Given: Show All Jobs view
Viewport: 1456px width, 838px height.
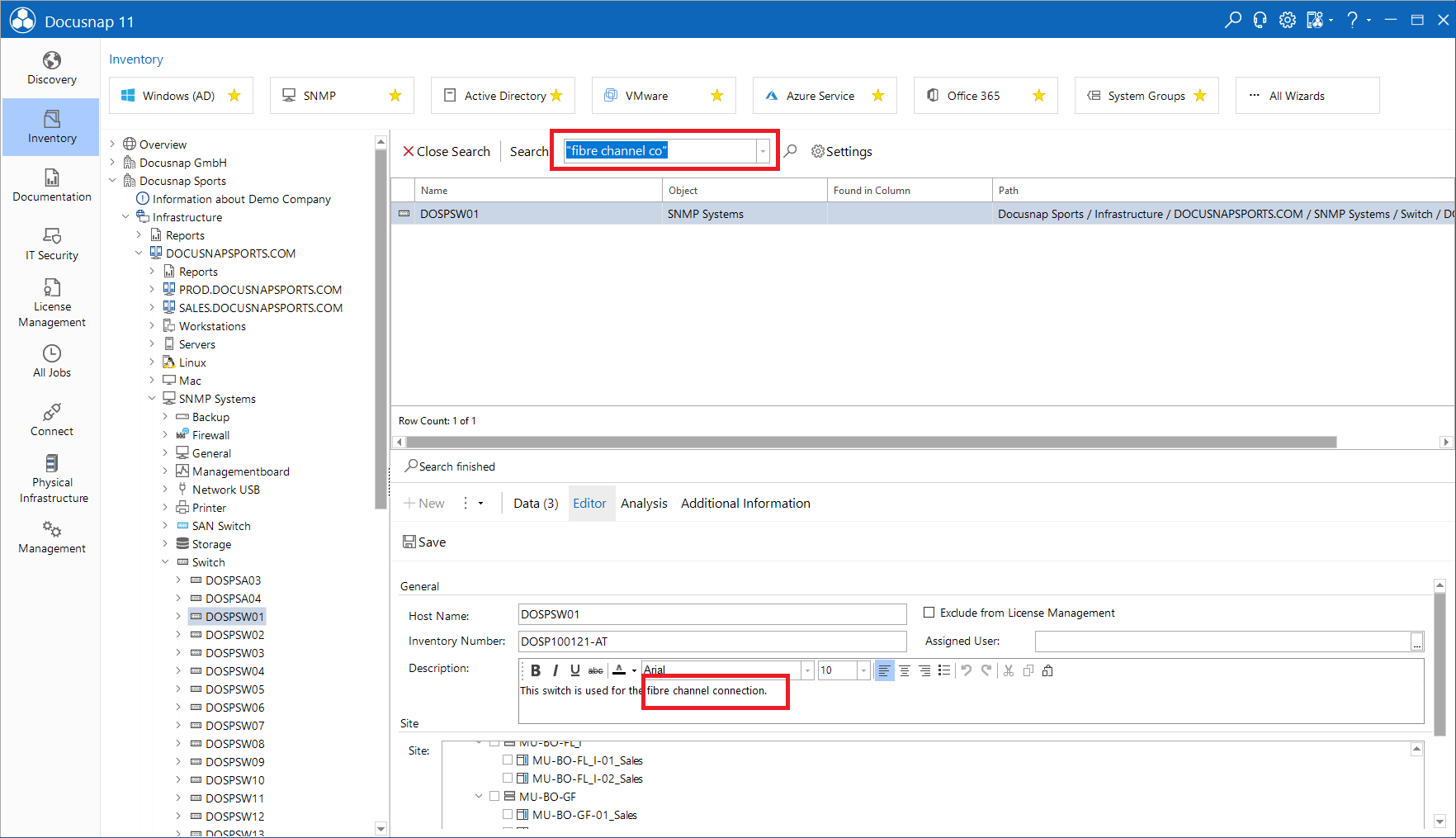Looking at the screenshot, I should coord(51,362).
